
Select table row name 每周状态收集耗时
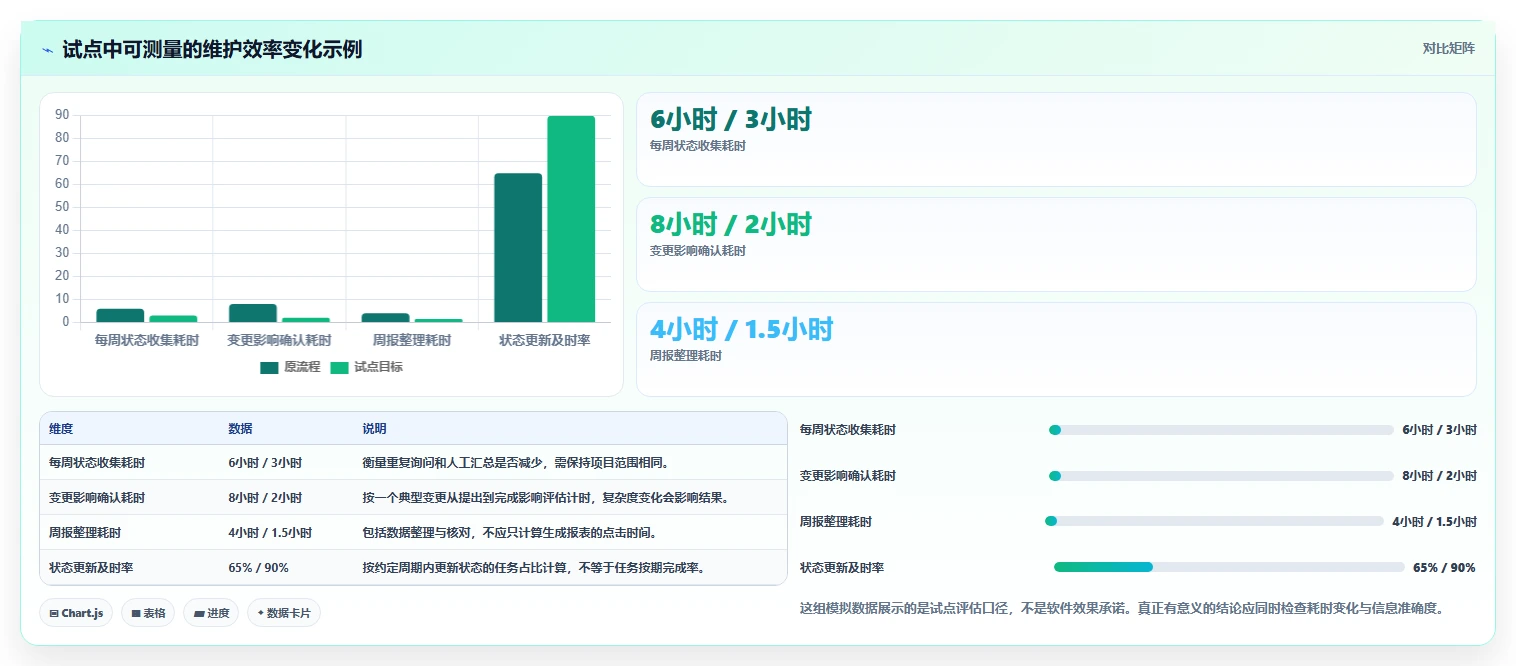(97, 463)
